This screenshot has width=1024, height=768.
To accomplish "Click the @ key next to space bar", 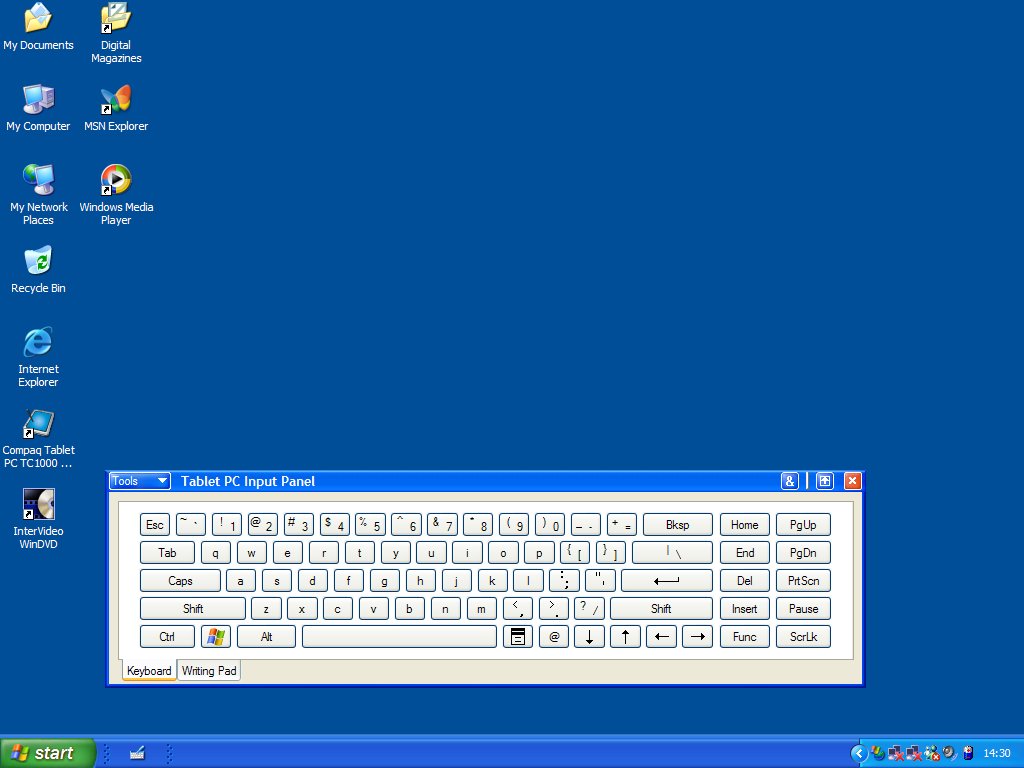I will [x=554, y=637].
